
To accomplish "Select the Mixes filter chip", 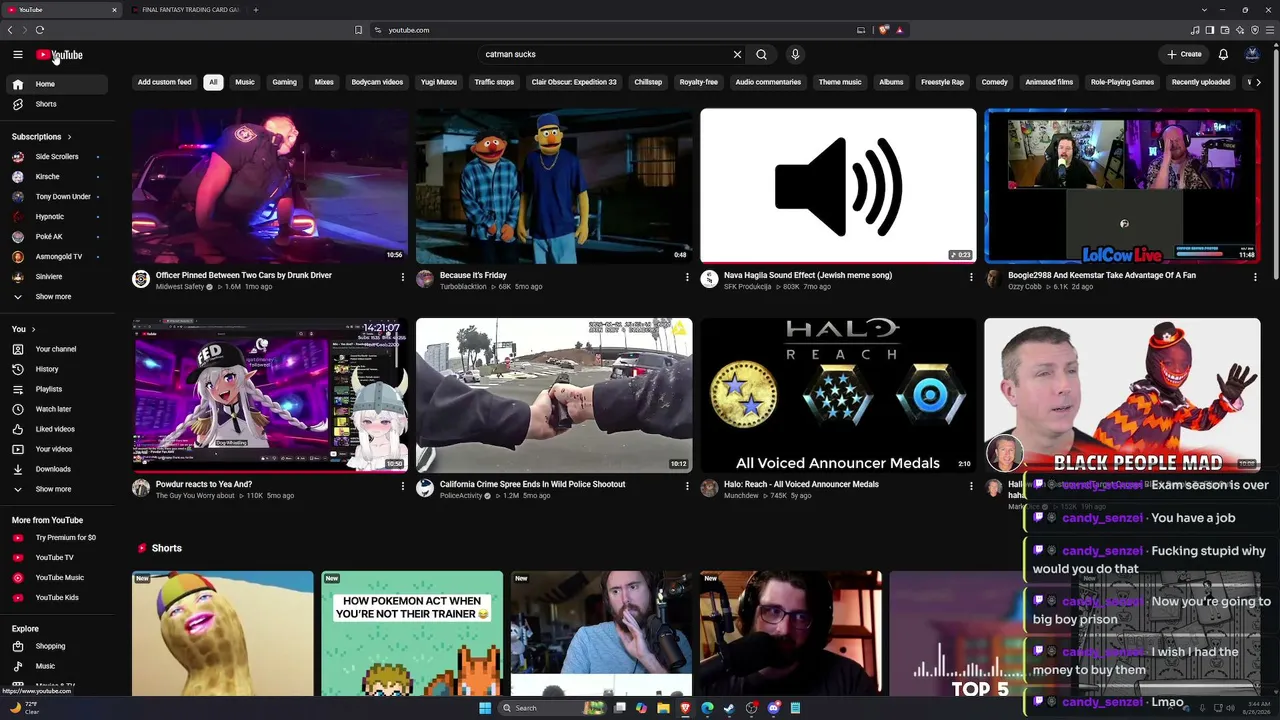I will pyautogui.click(x=324, y=82).
